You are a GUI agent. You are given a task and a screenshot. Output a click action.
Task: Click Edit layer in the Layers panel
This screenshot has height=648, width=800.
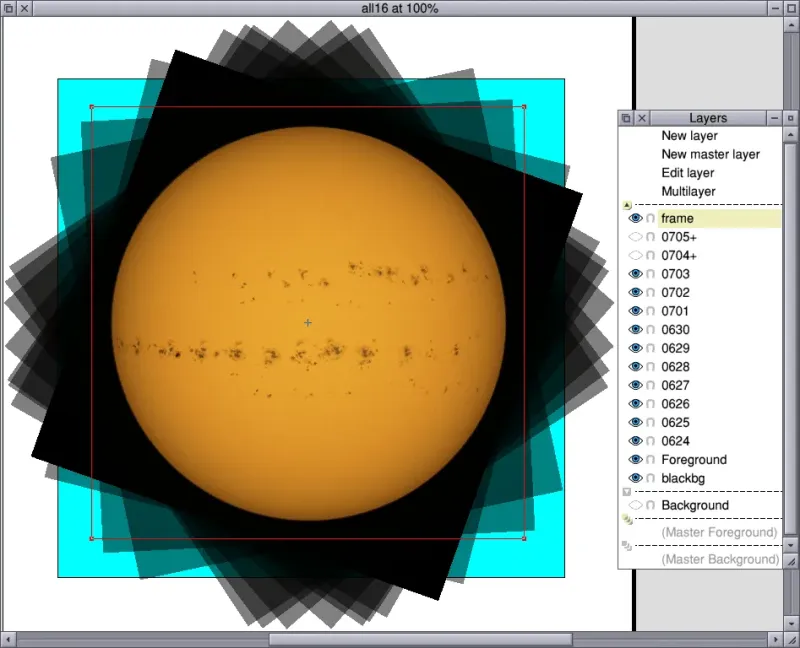(x=688, y=173)
